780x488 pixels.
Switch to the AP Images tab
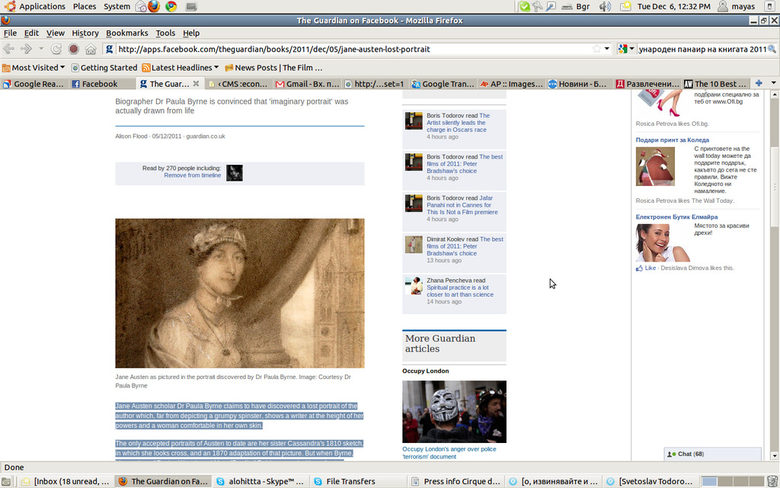[x=511, y=84]
